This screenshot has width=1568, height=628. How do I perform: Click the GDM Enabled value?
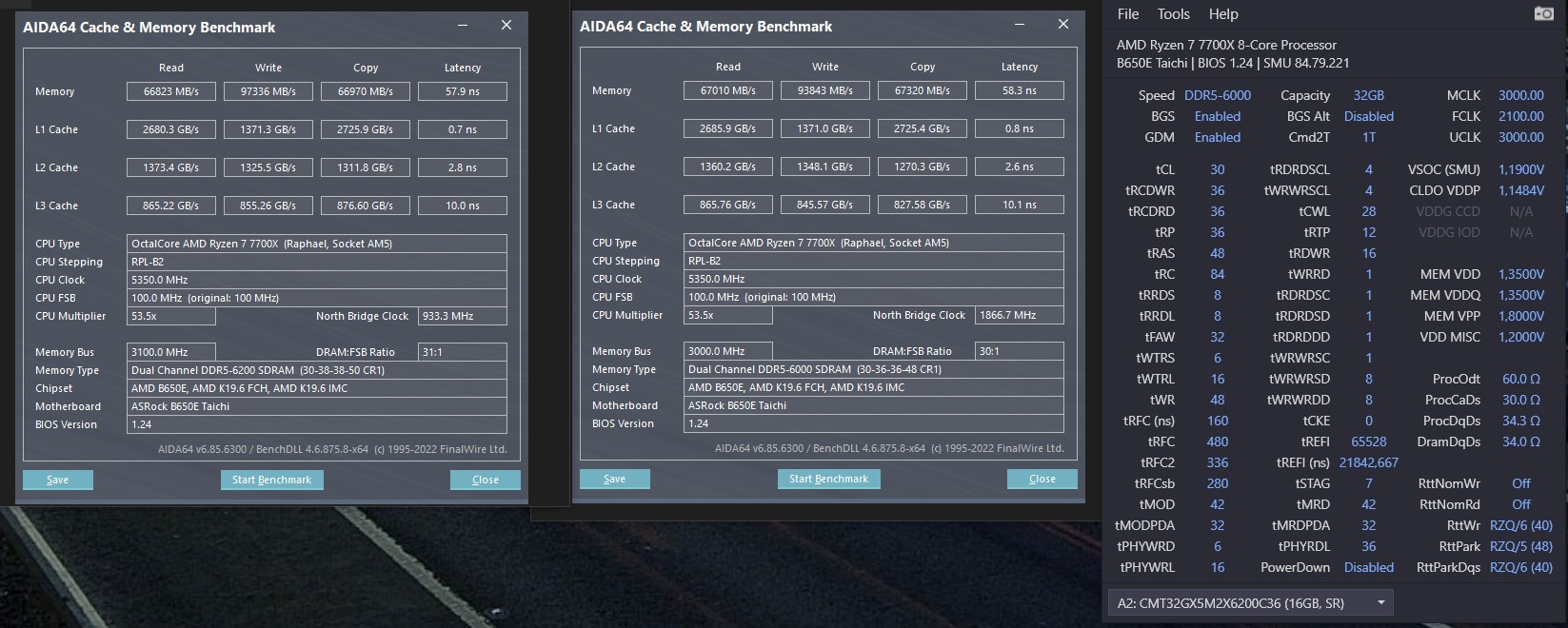(1218, 137)
